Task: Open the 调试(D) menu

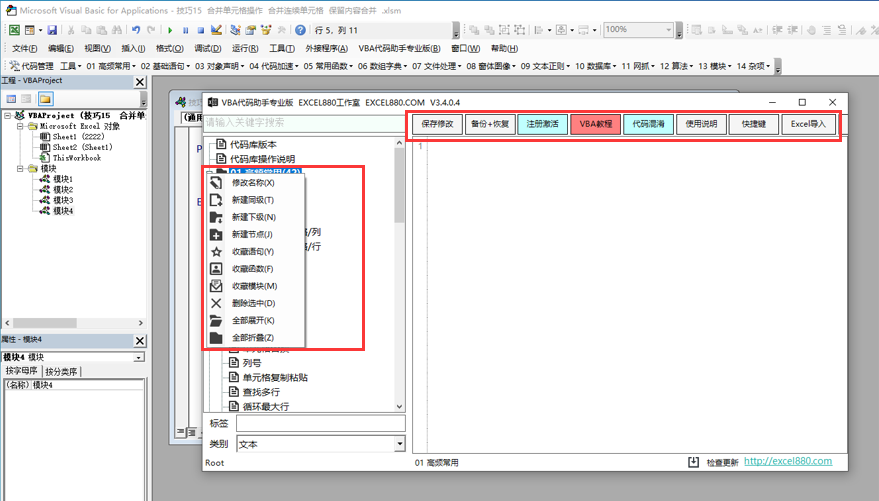Action: click(207, 48)
